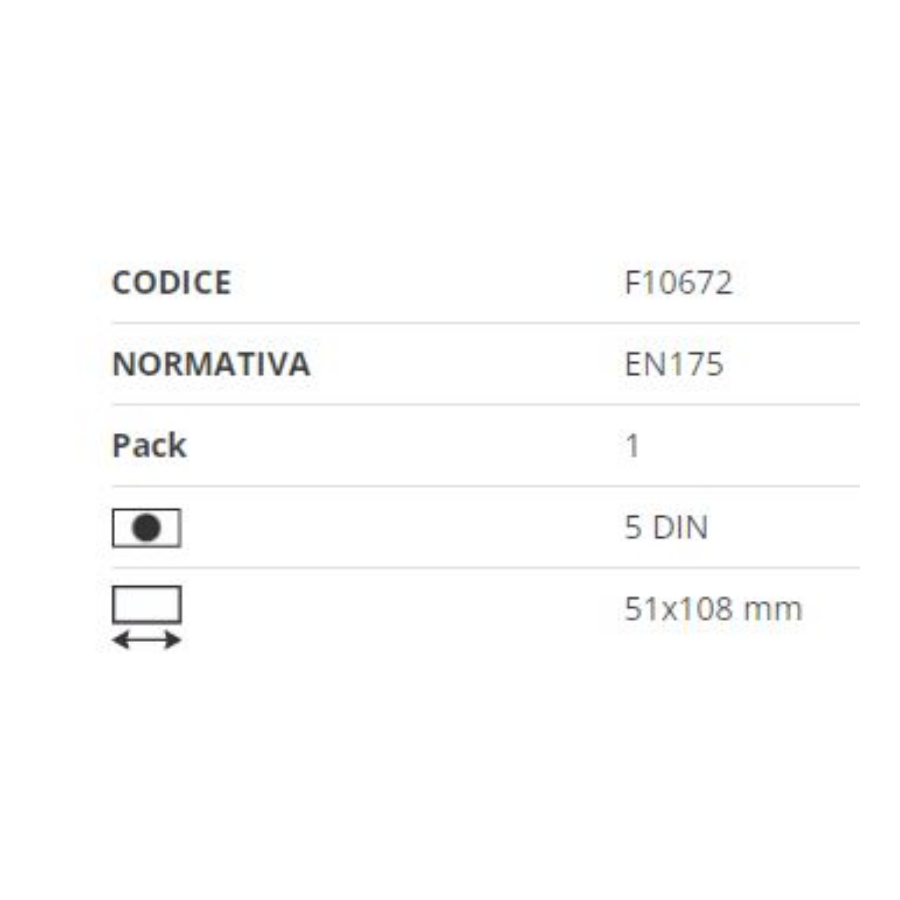Viewport: 900px width, 900px height.
Task: Select the 51x108 mm size value
Action: click(713, 608)
